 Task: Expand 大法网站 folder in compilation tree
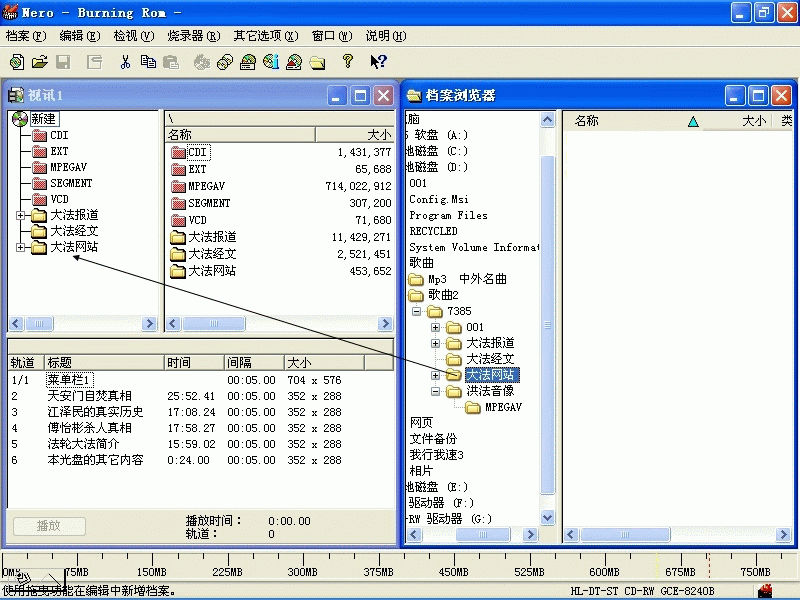(x=21, y=247)
